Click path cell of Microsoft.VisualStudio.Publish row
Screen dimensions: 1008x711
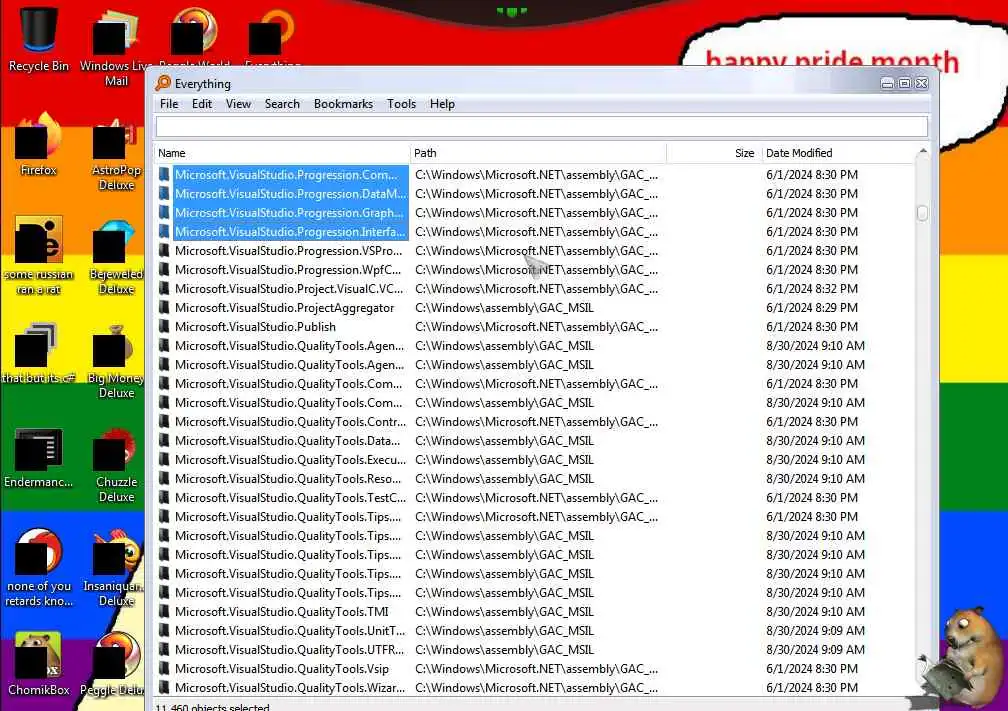click(x=536, y=327)
